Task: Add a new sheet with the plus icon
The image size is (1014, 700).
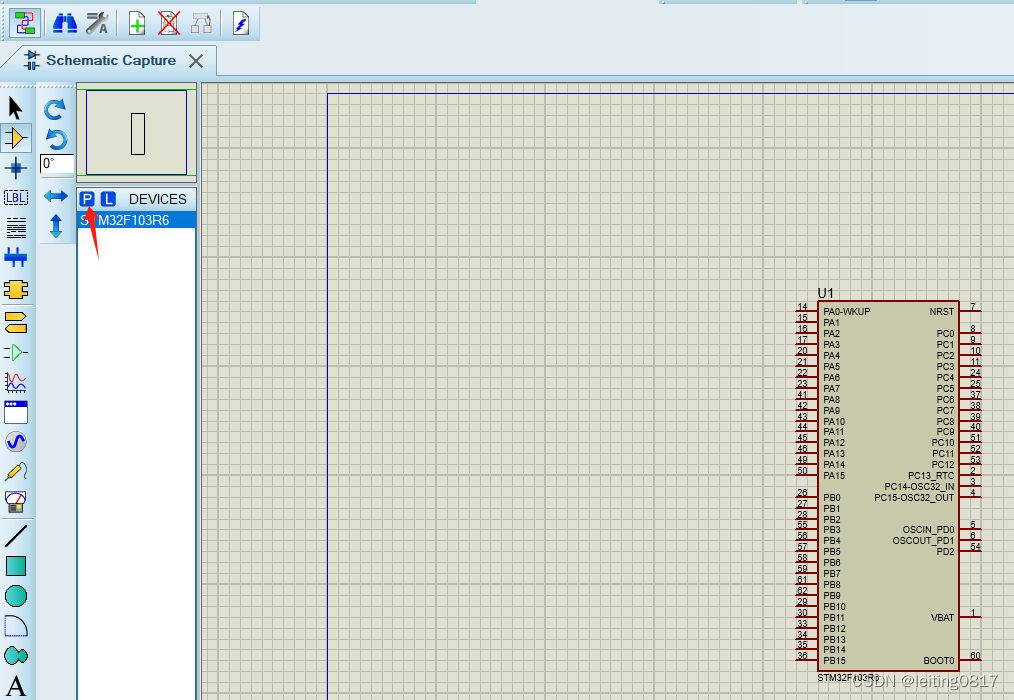Action: pyautogui.click(x=137, y=24)
